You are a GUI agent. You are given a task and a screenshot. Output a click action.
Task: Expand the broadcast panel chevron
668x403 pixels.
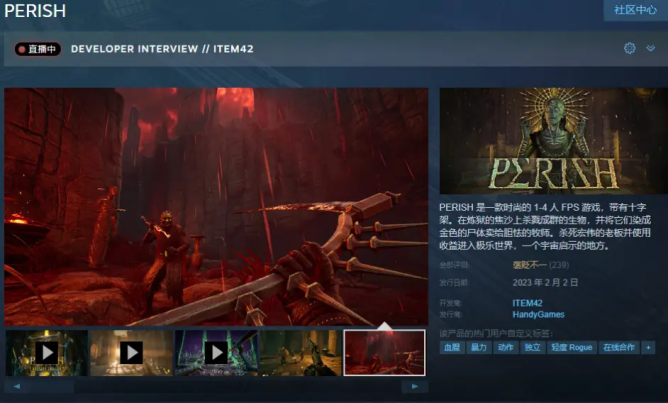pyautogui.click(x=651, y=48)
